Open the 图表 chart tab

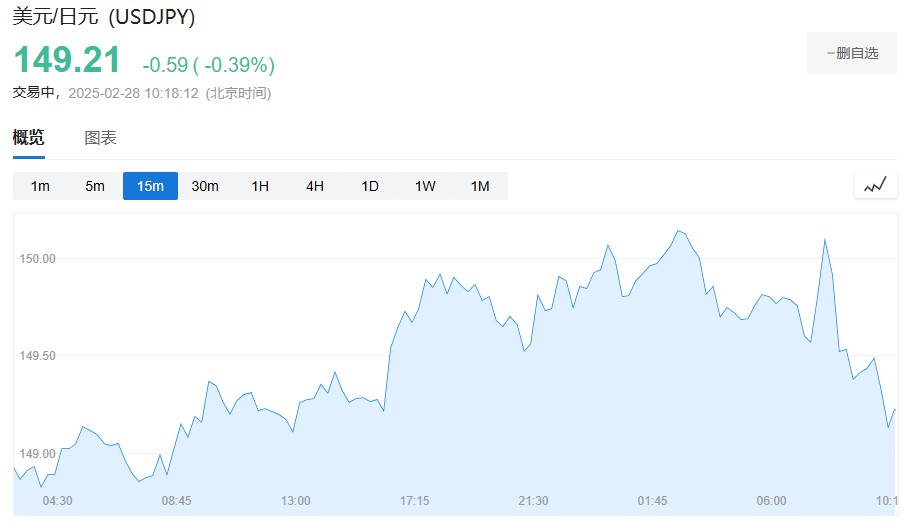(x=100, y=138)
